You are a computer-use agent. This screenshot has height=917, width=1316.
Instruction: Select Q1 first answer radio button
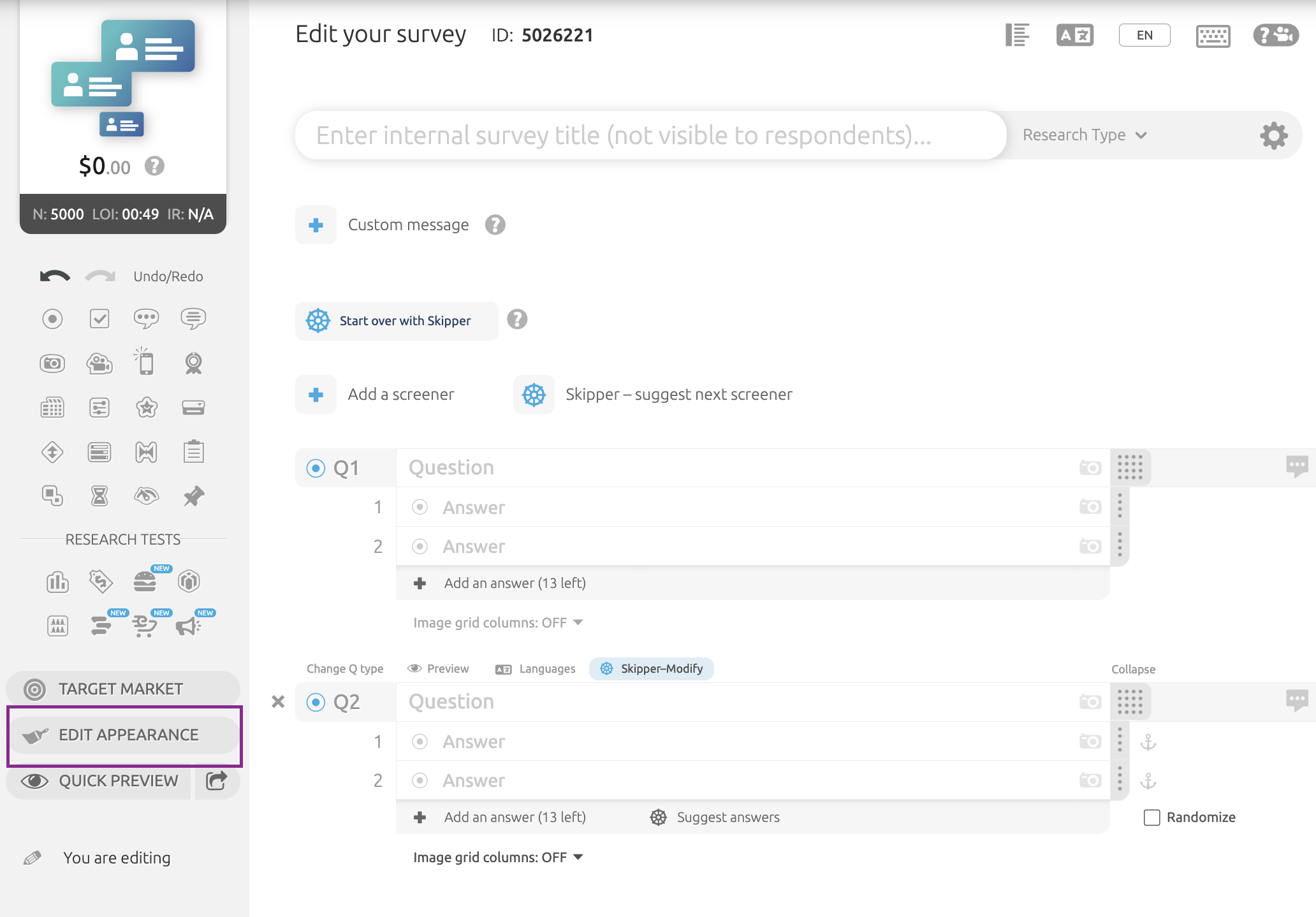coord(420,507)
